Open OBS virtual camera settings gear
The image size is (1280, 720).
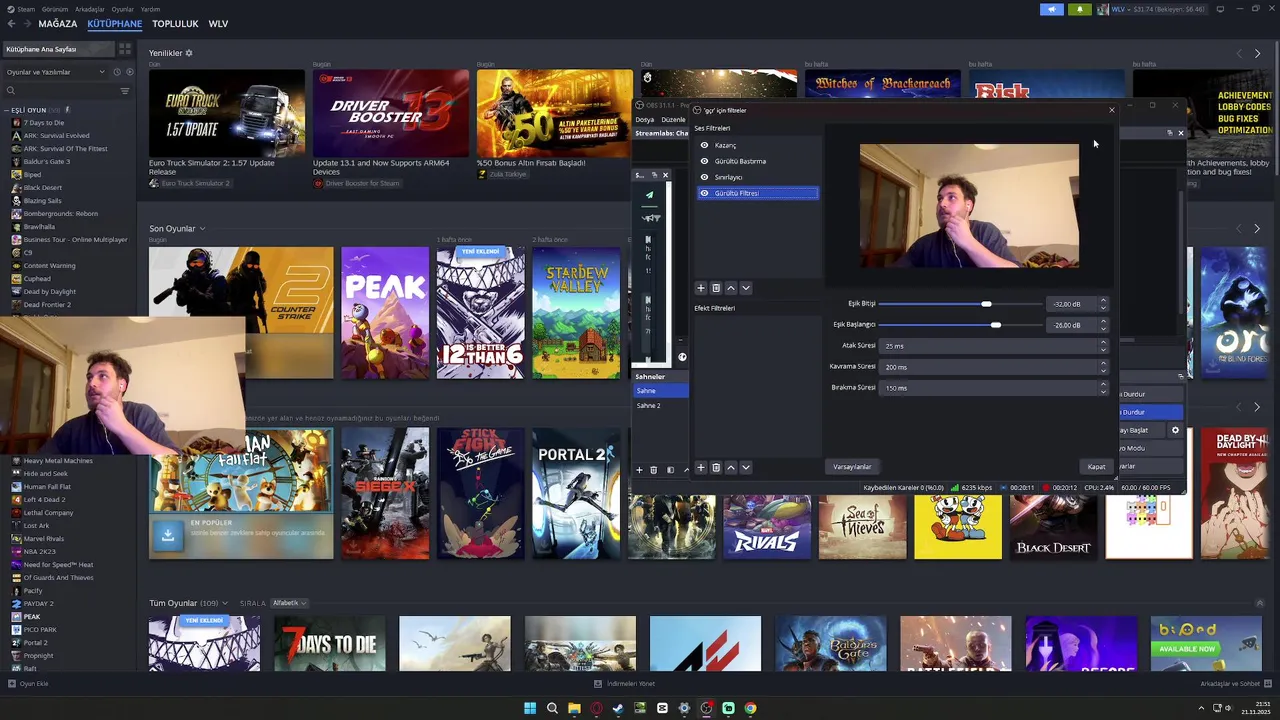(x=1175, y=430)
